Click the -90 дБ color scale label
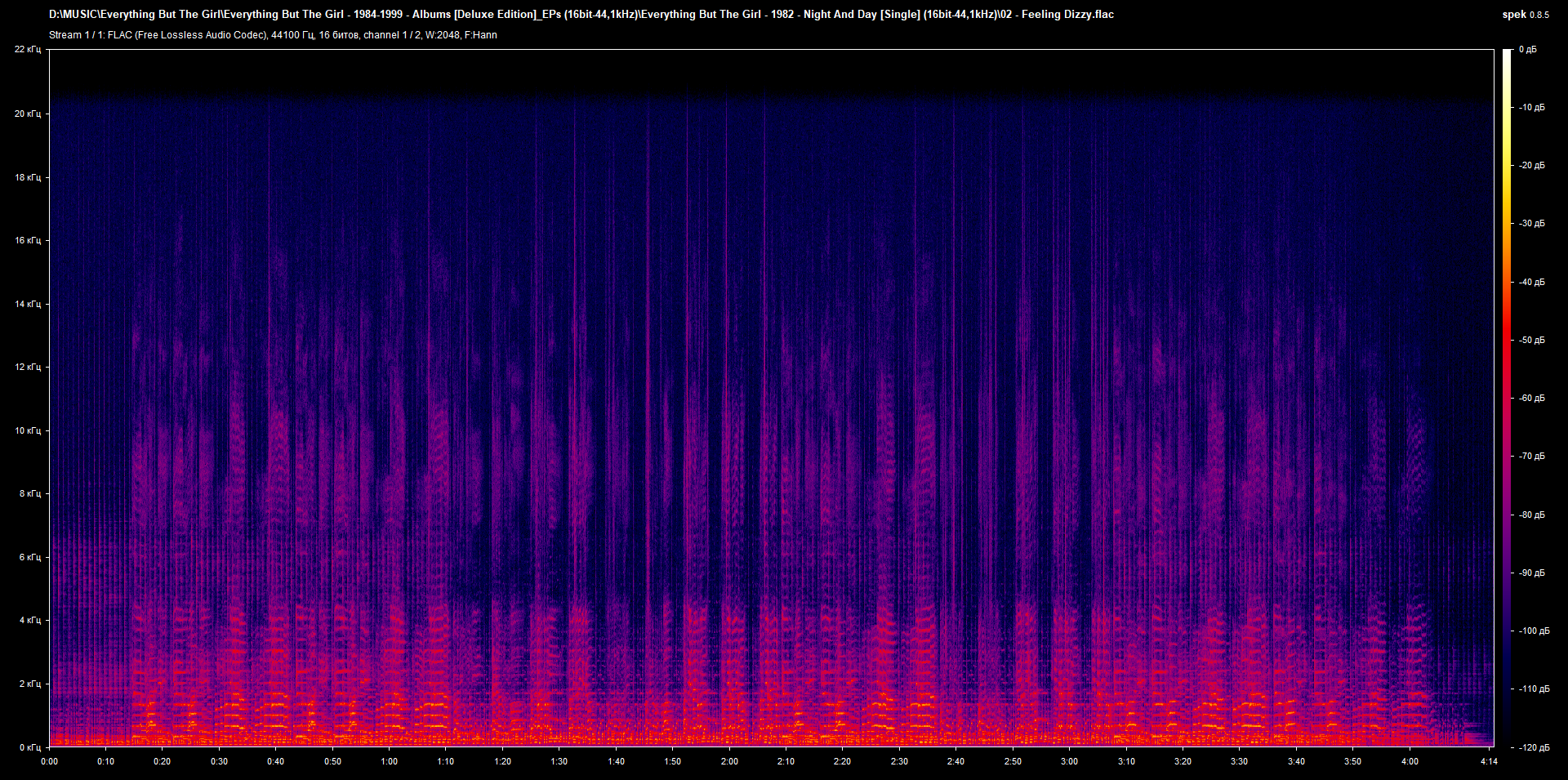This screenshot has width=1568, height=780. coord(1531,573)
